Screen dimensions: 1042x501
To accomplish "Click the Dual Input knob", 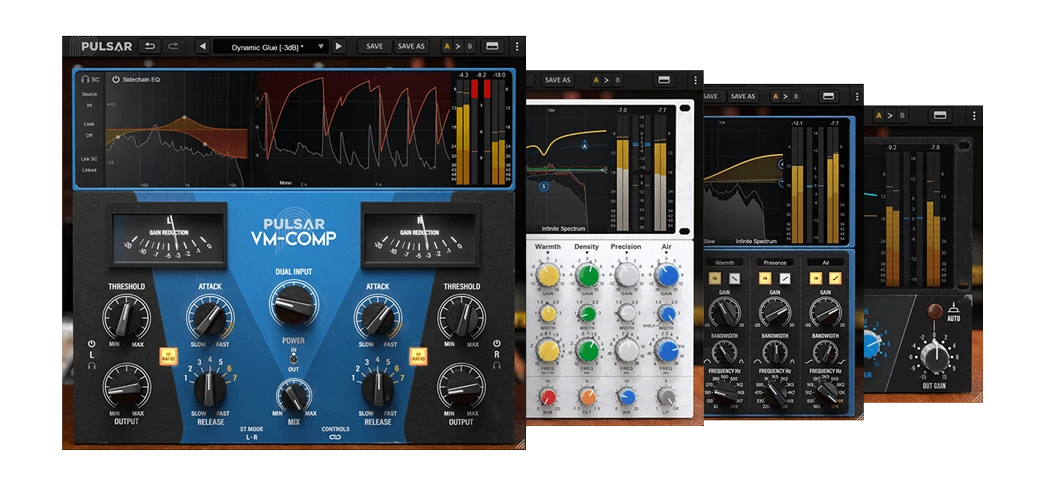I will coord(293,298).
